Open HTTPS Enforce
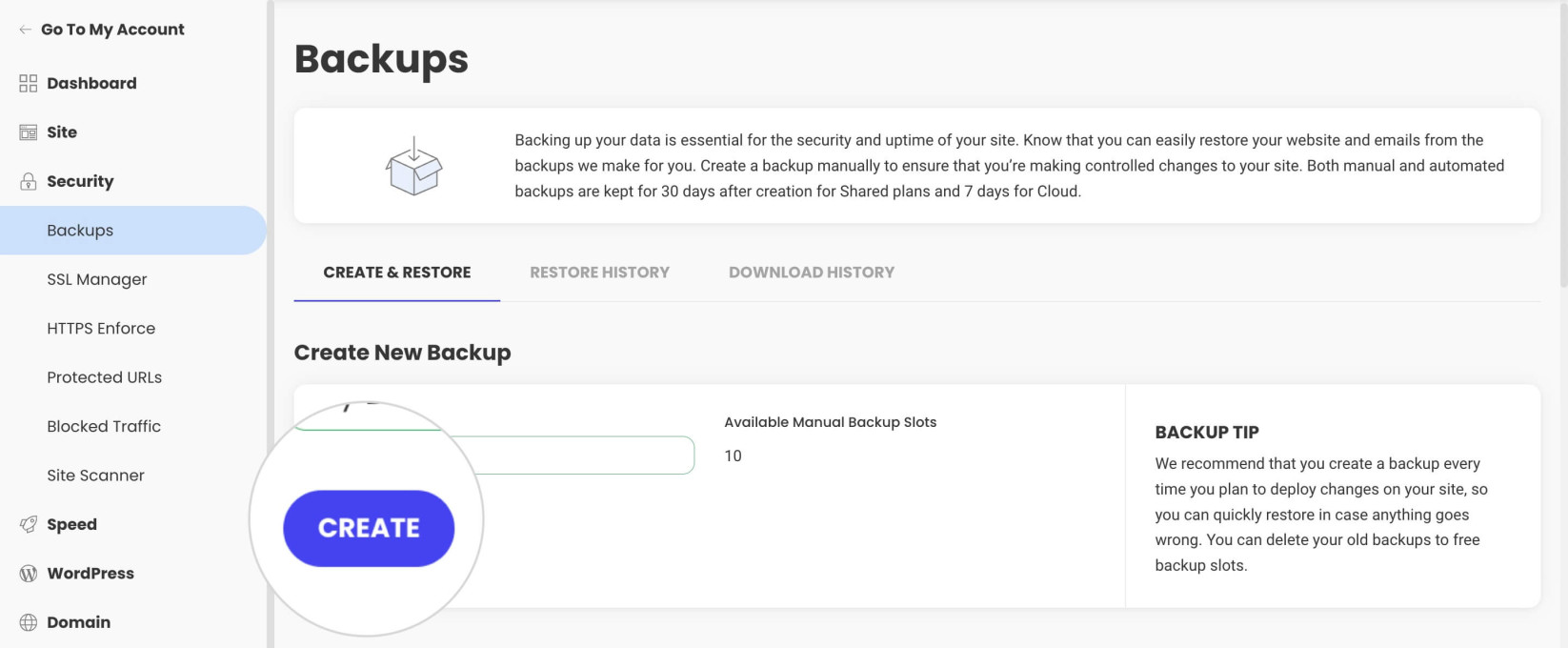This screenshot has height=648, width=1568. click(x=101, y=329)
